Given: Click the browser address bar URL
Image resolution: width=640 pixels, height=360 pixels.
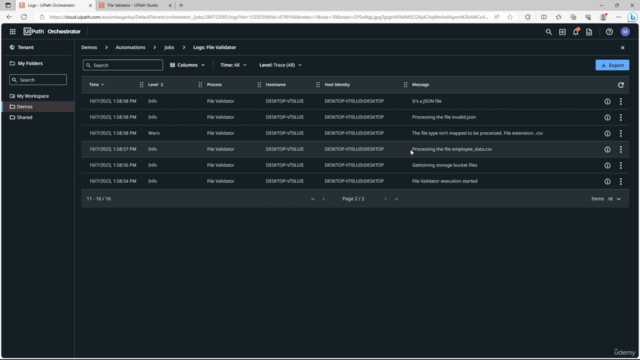Looking at the screenshot, I should [268, 17].
